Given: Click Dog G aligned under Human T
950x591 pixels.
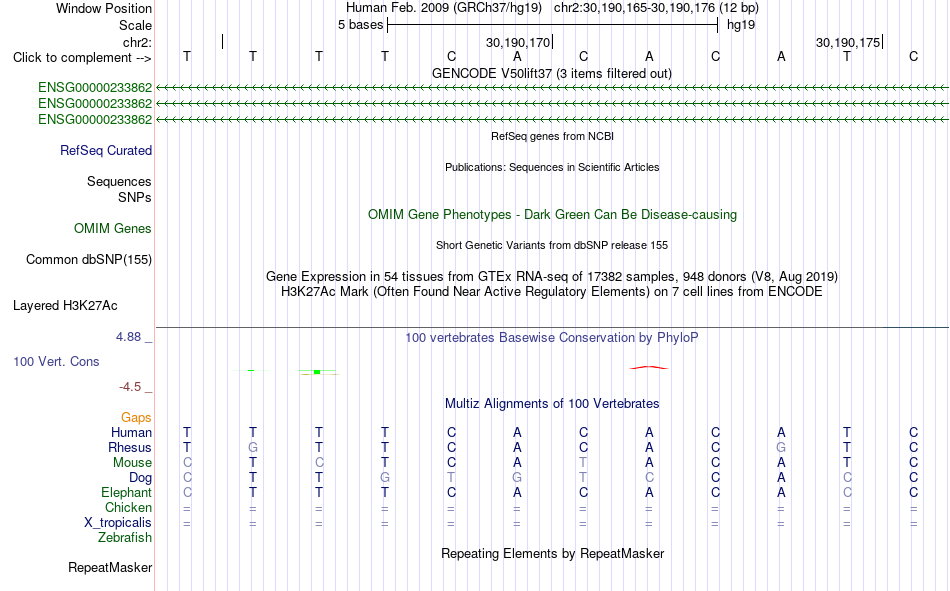Looking at the screenshot, I should pyautogui.click(x=385, y=478).
